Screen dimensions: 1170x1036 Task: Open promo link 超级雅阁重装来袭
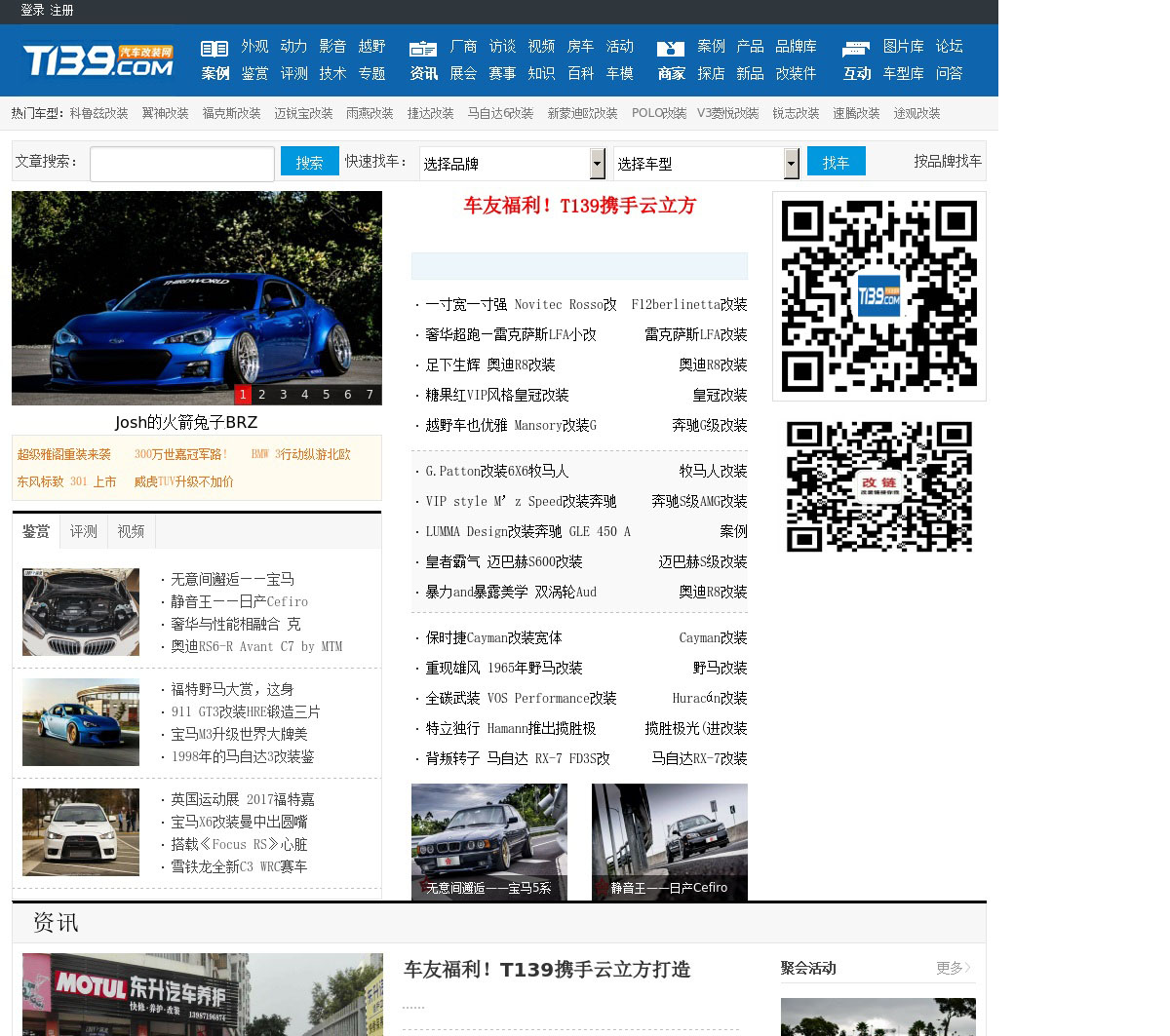click(63, 454)
